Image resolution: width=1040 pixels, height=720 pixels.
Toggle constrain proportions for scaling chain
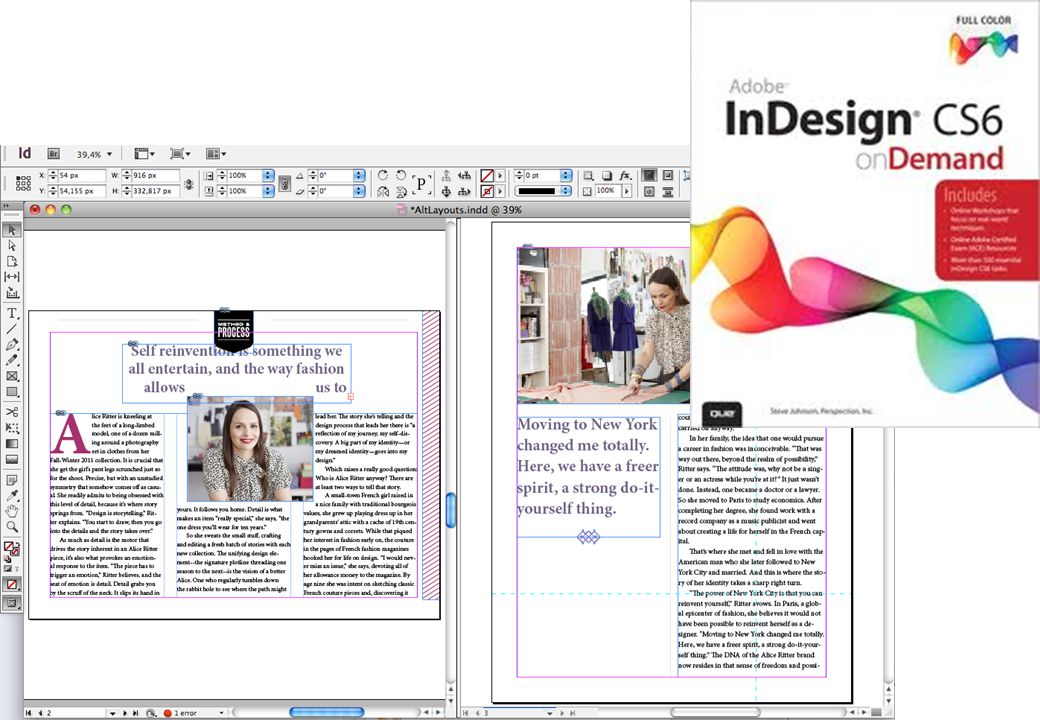pyautogui.click(x=285, y=184)
